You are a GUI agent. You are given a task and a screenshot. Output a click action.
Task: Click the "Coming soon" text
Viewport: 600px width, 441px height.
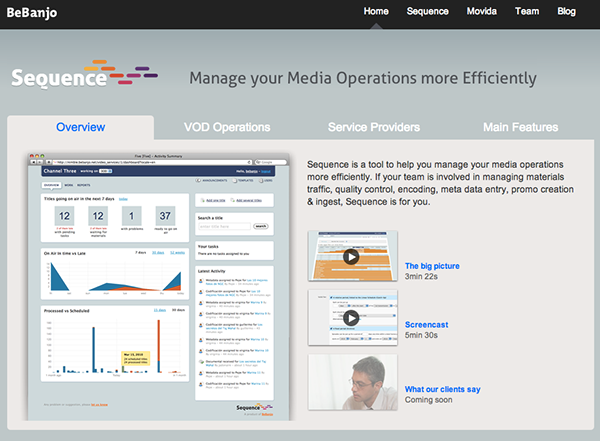[x=428, y=400]
